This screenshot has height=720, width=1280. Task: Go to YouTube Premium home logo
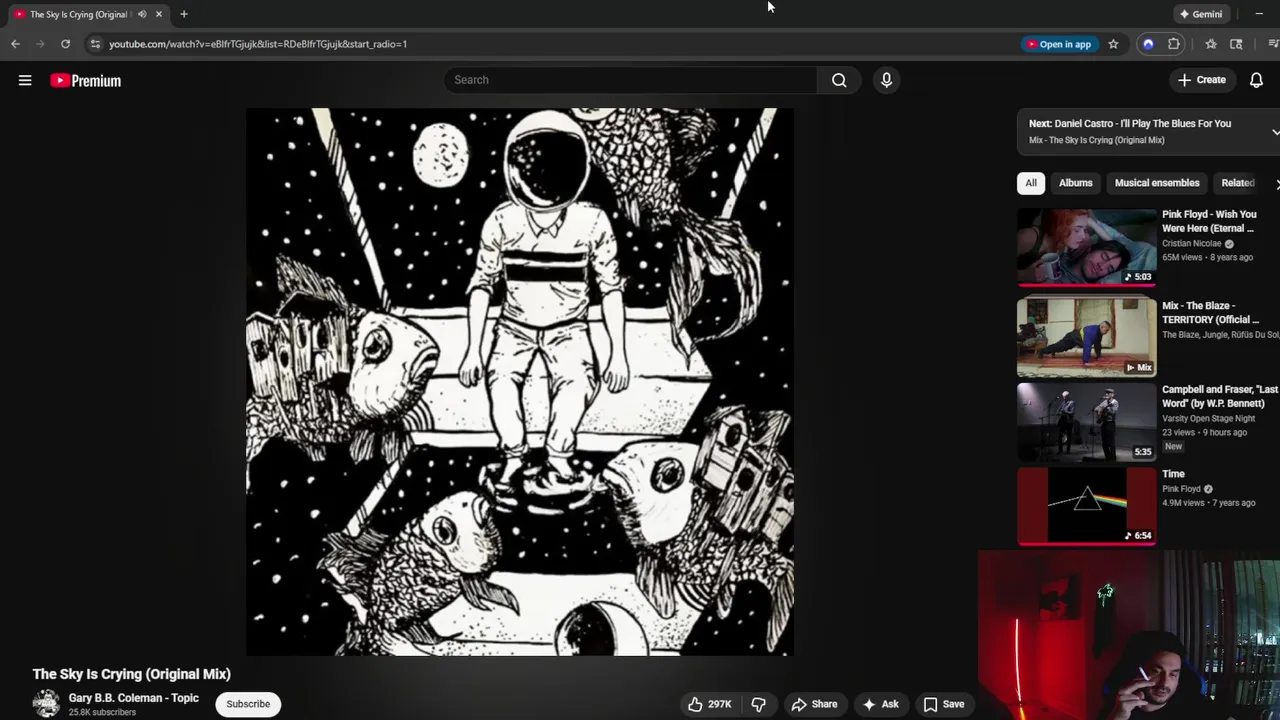click(86, 81)
